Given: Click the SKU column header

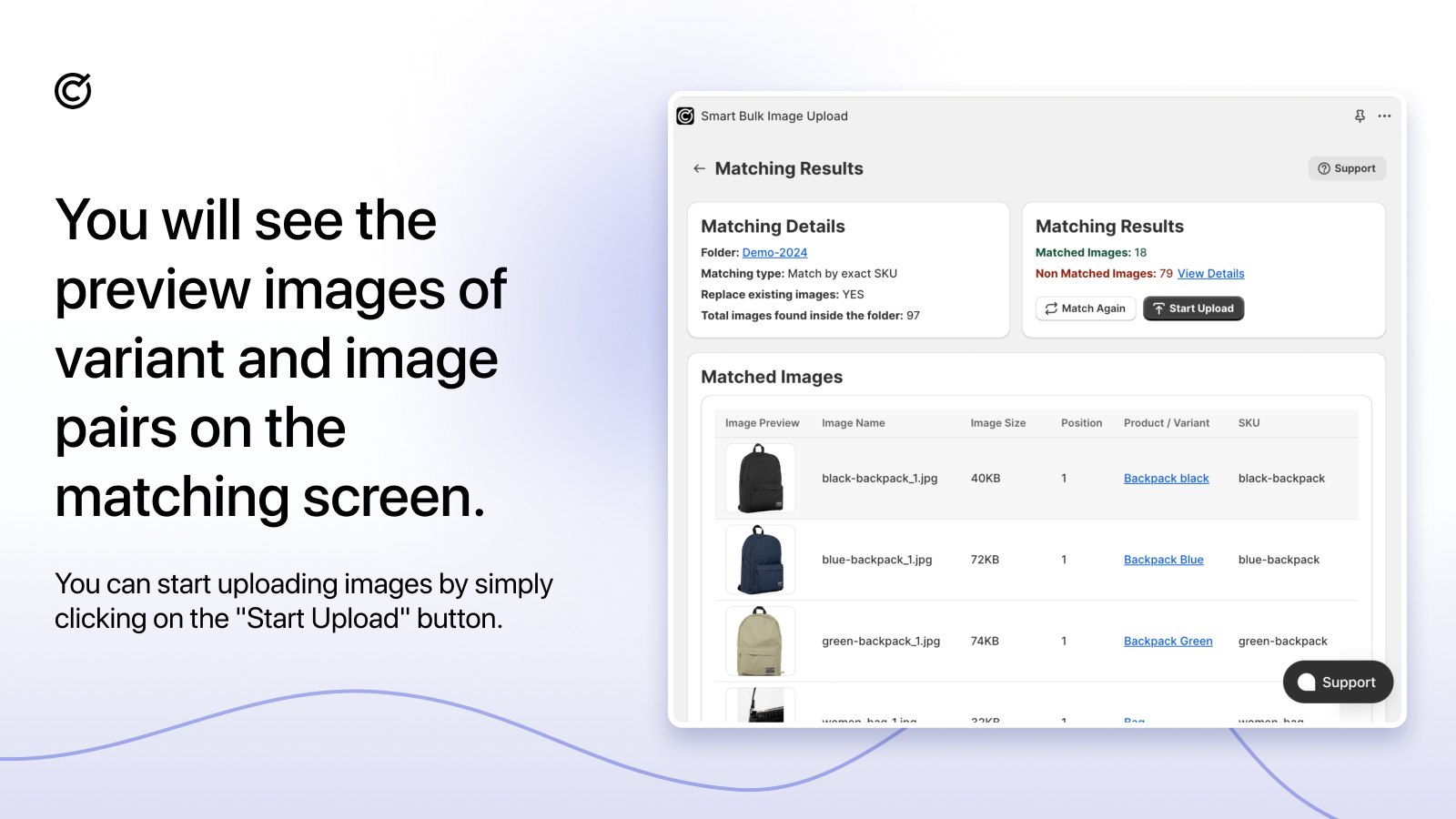Looking at the screenshot, I should (1249, 423).
